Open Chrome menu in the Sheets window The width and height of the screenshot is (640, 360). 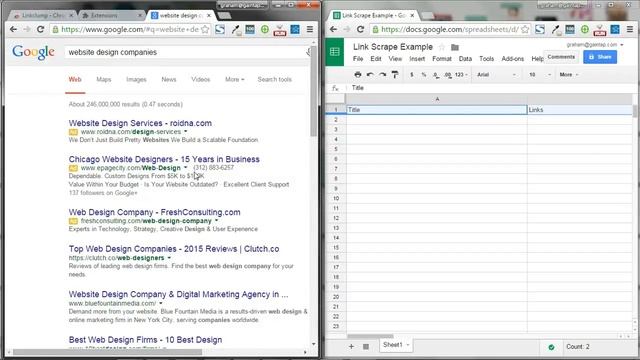point(630,29)
